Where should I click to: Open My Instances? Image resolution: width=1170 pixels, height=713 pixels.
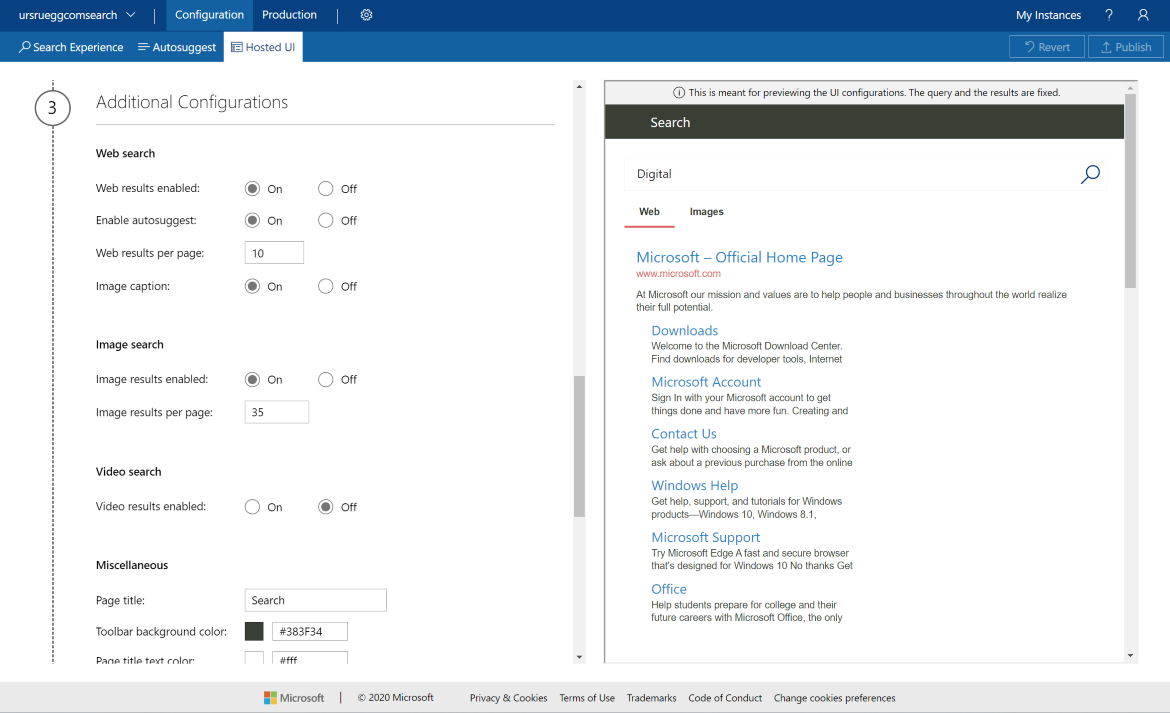[x=1048, y=15]
